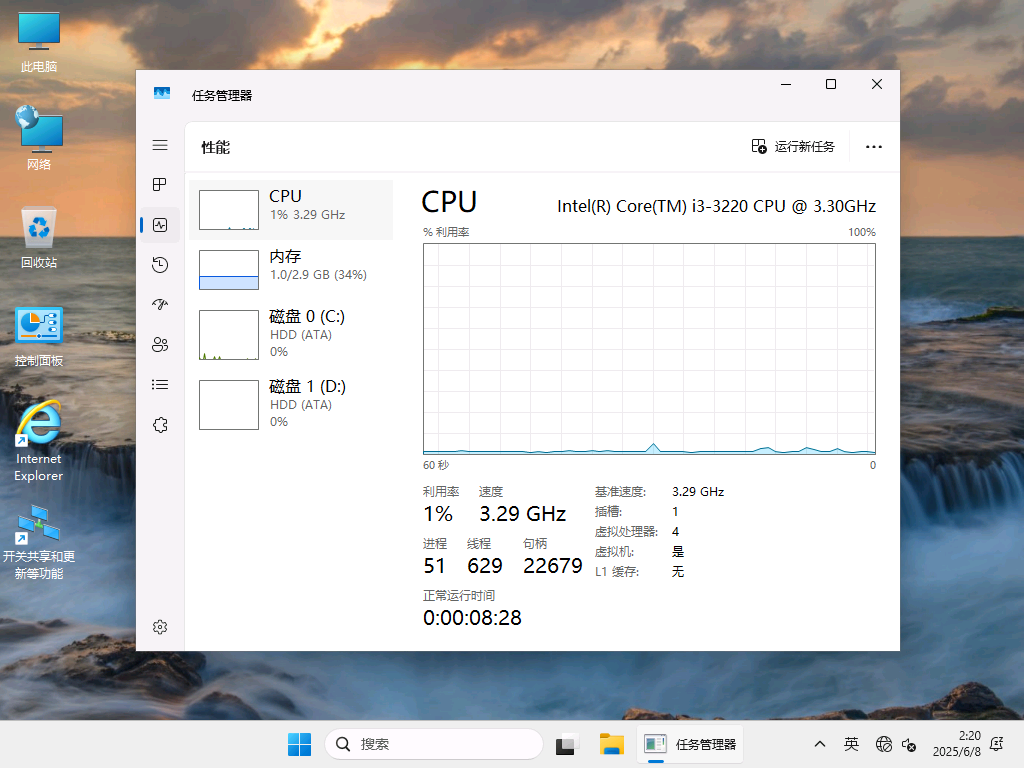Open the Services page puzzle icon

(x=160, y=425)
